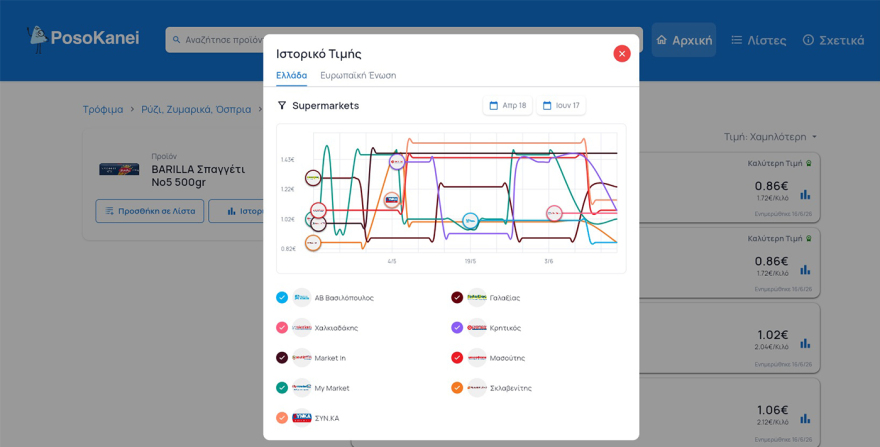Uncheck ΣΥΝ.ΚΑ supermarket
880x447 pixels.
pyautogui.click(x=282, y=418)
